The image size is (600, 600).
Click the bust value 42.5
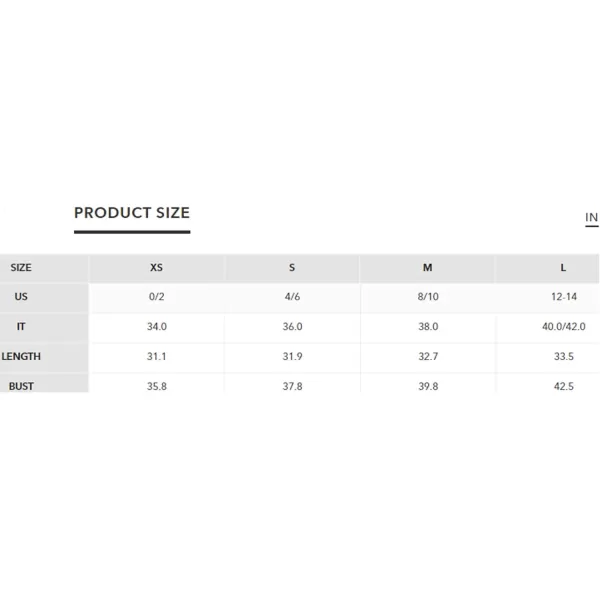click(x=564, y=386)
